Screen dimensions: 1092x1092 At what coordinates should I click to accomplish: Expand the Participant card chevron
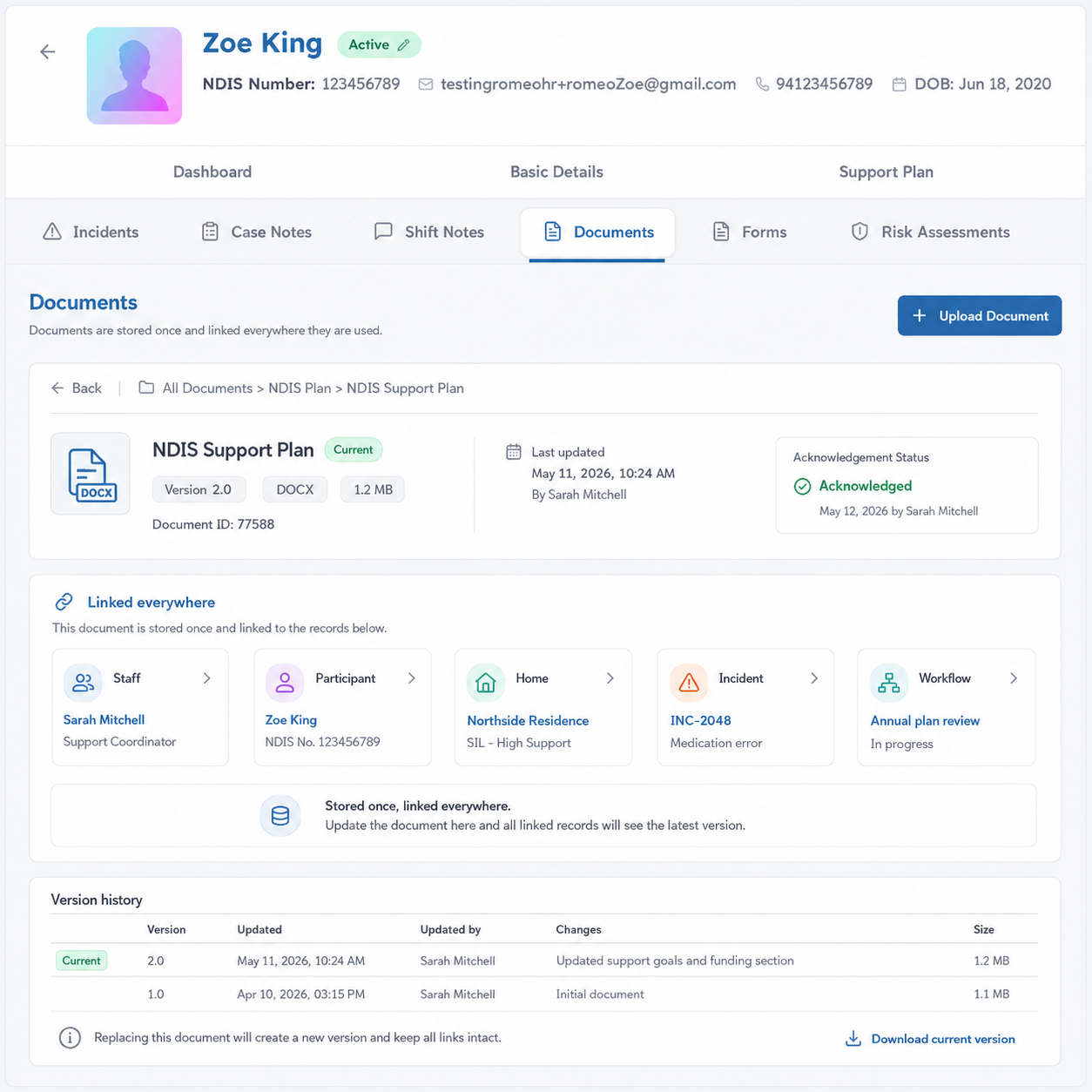click(411, 678)
